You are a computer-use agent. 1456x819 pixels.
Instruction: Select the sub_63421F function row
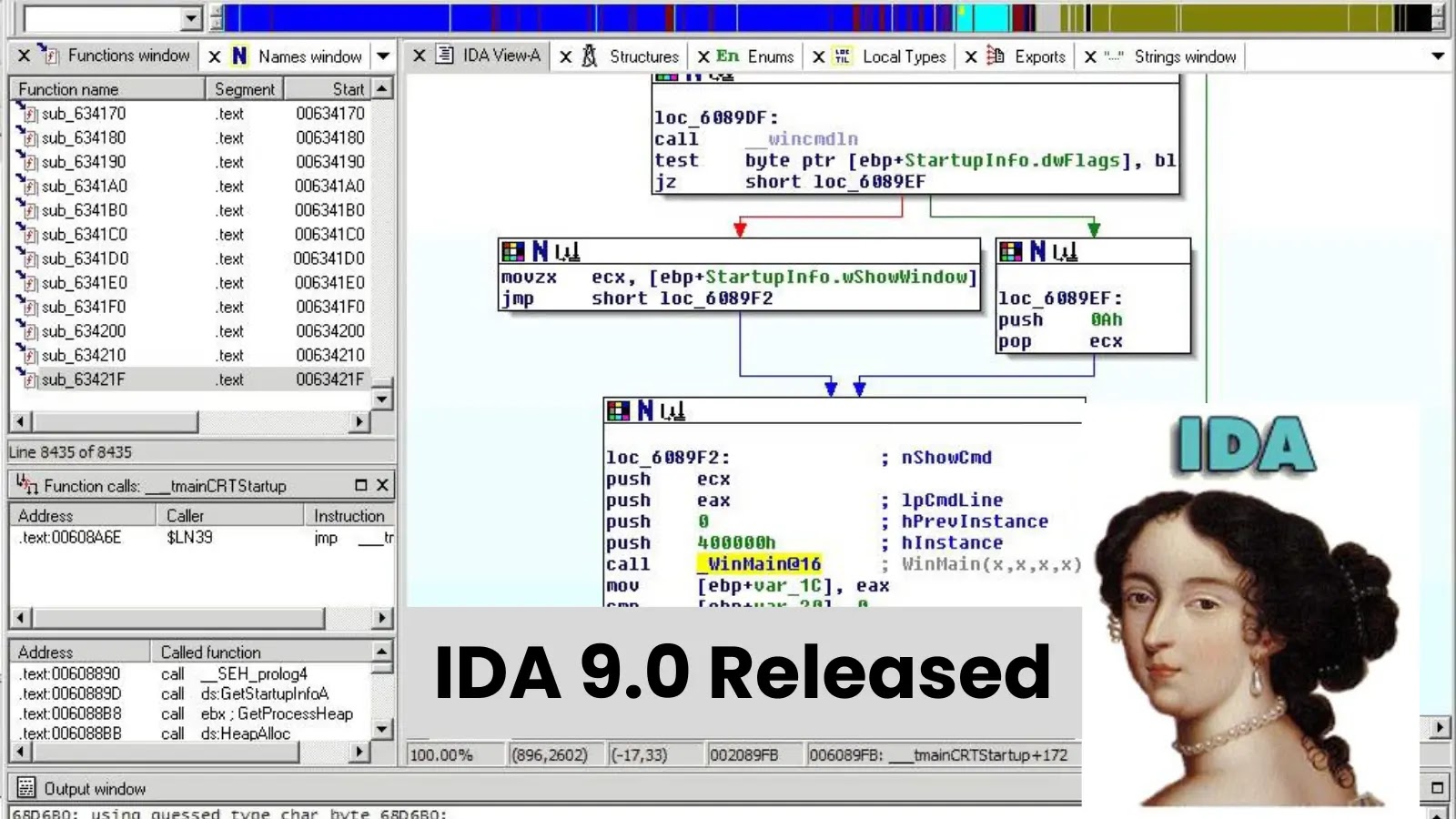191,379
